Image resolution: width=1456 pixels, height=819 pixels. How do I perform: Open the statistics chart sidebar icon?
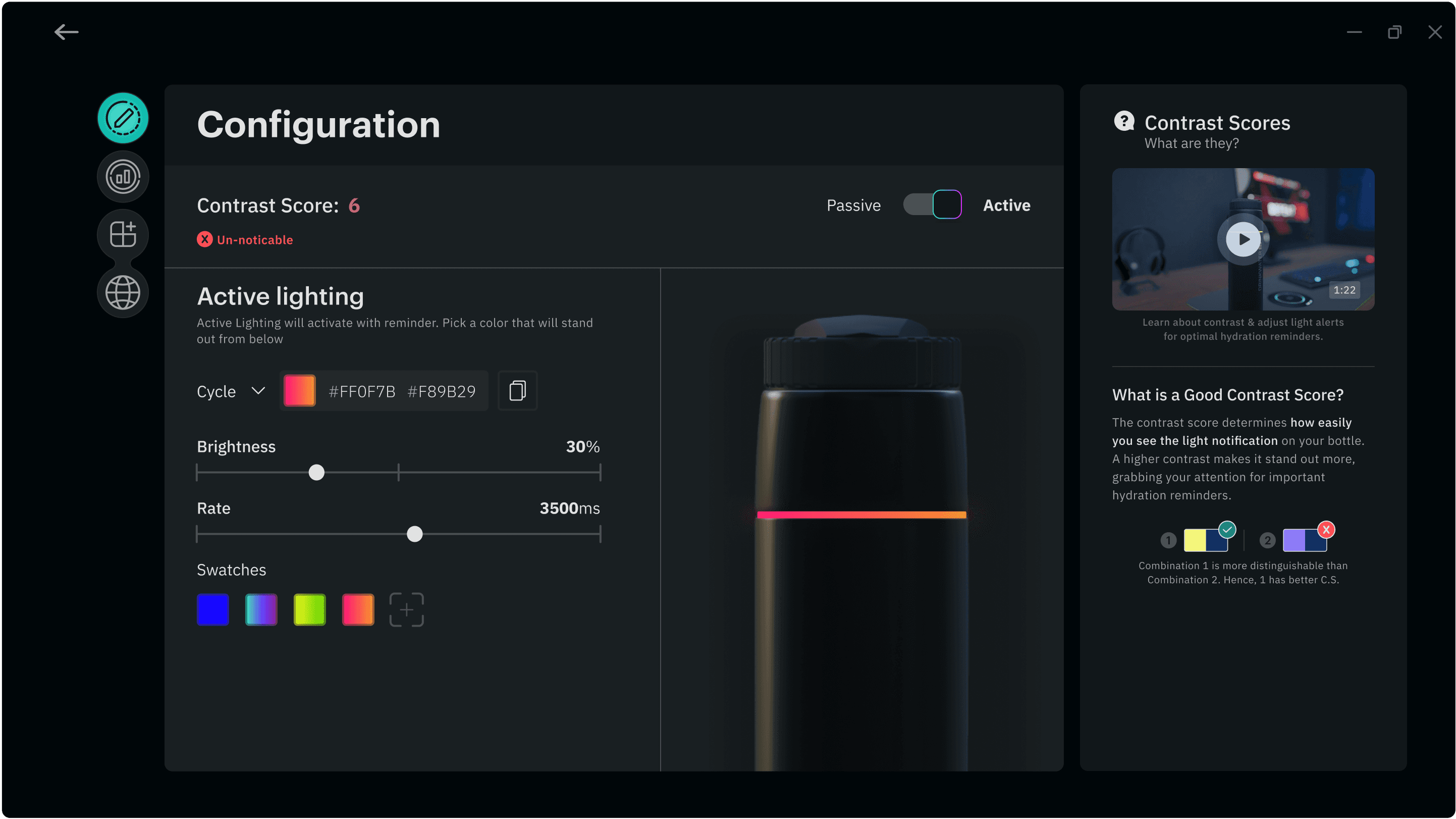(x=123, y=177)
